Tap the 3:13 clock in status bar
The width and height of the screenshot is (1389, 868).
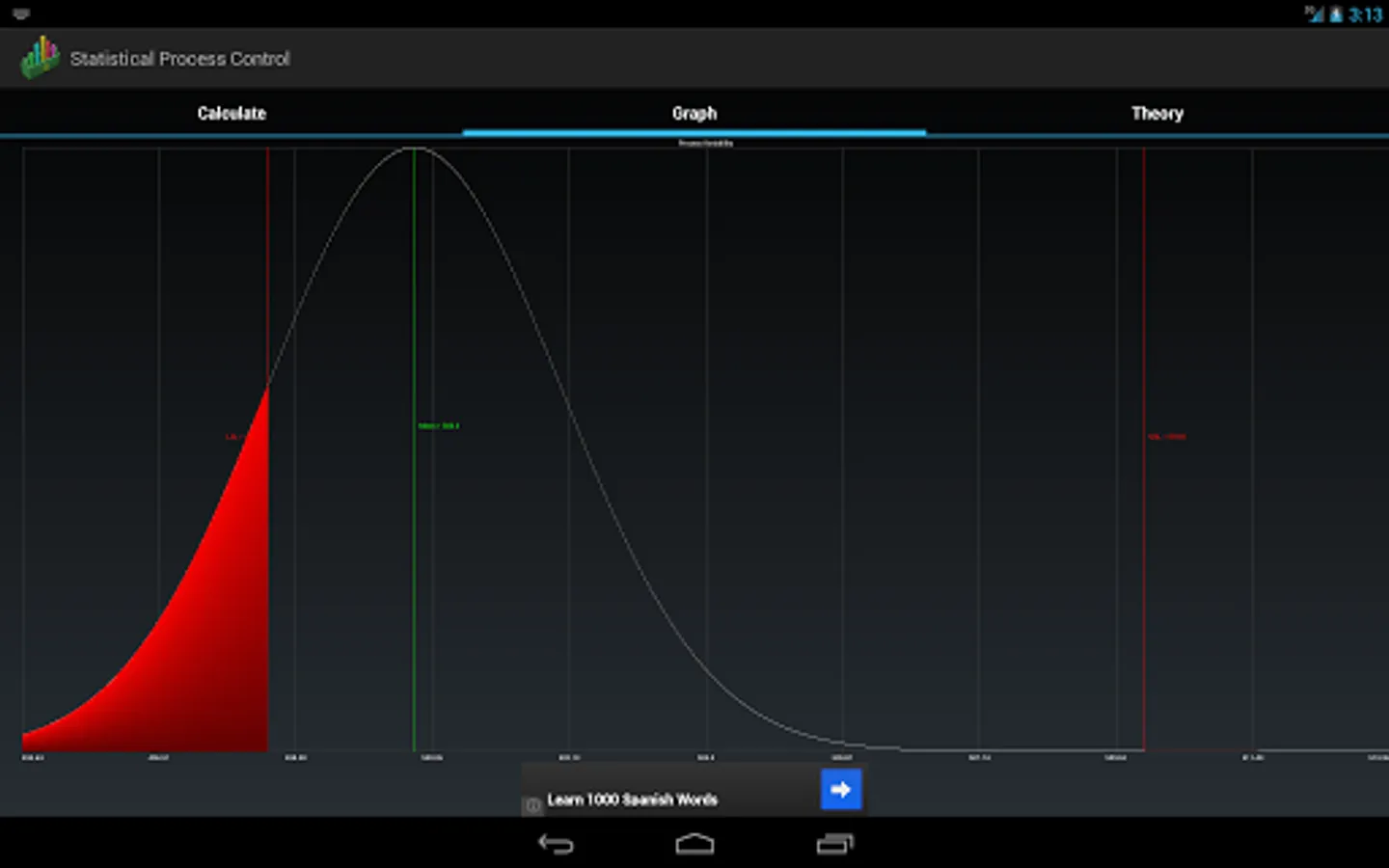[x=1365, y=14]
